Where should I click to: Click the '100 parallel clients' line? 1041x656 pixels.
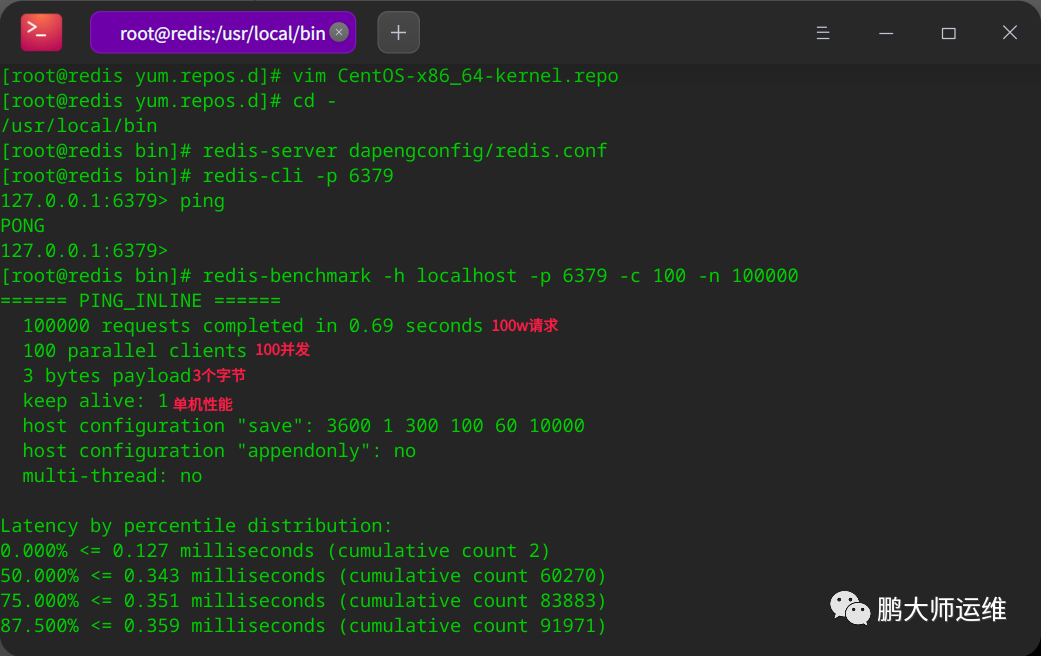[135, 351]
